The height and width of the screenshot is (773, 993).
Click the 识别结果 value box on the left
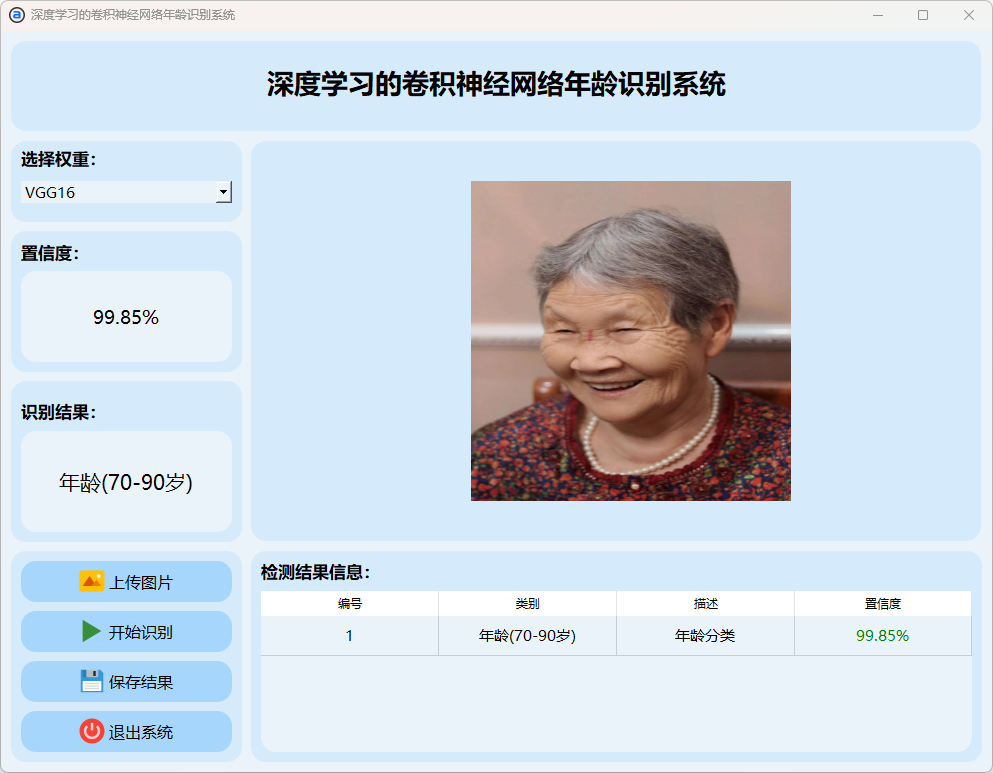click(x=126, y=482)
